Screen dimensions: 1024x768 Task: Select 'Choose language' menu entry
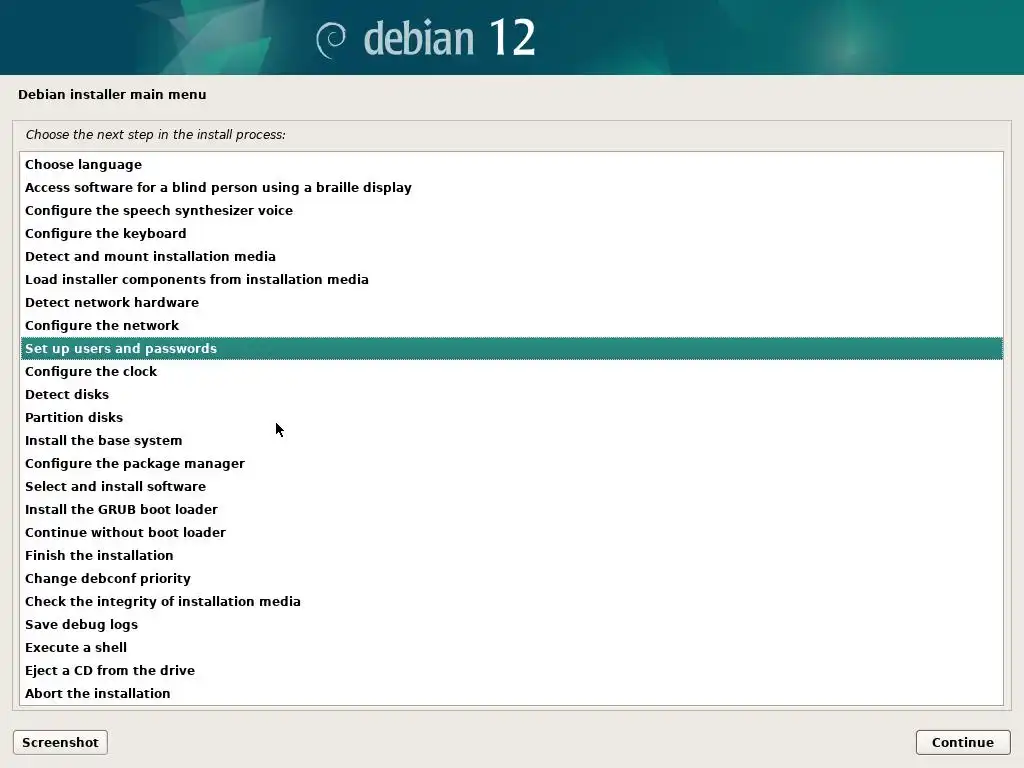click(x=511, y=165)
